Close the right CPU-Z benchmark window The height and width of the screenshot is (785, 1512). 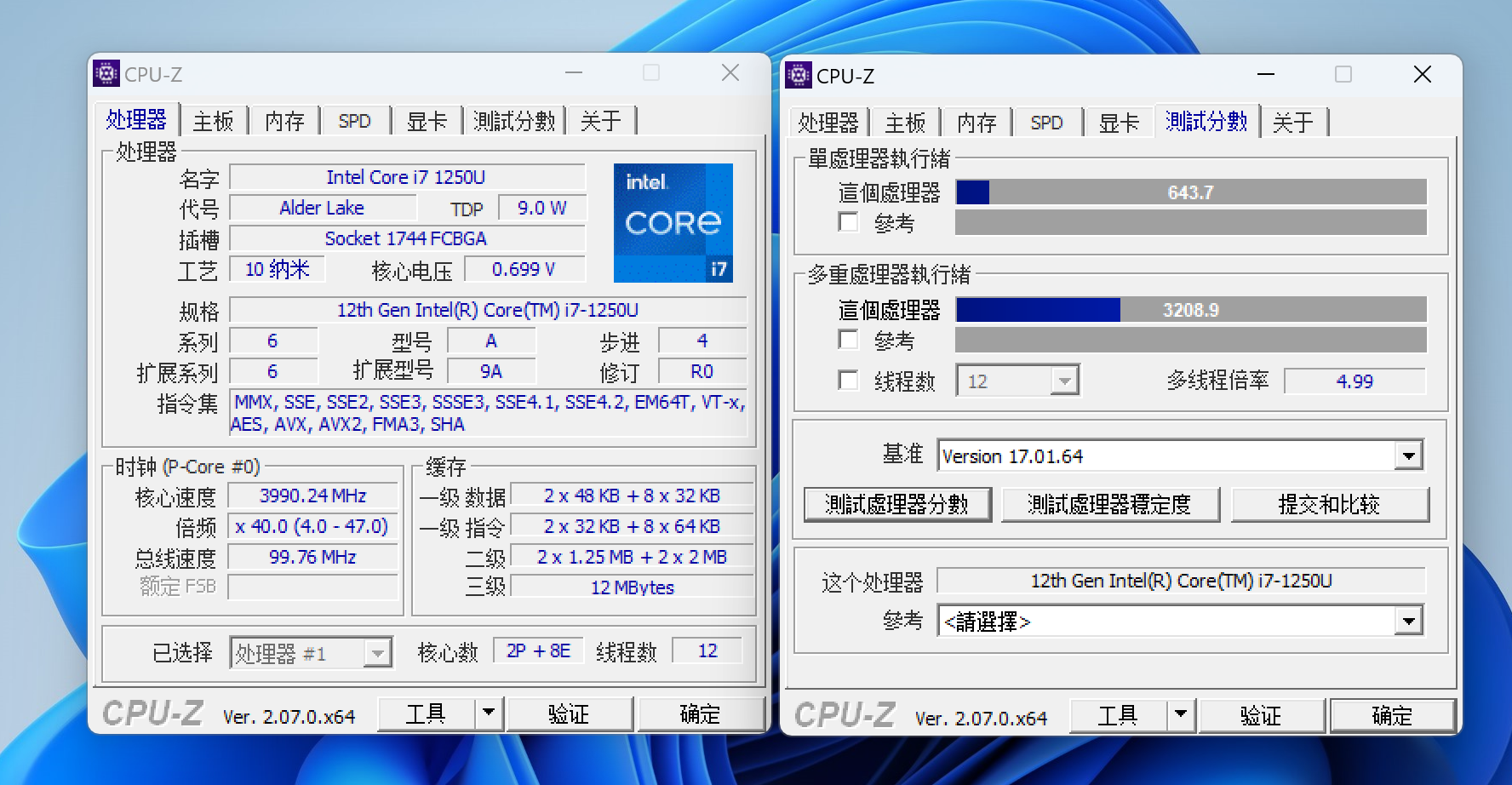click(1422, 75)
